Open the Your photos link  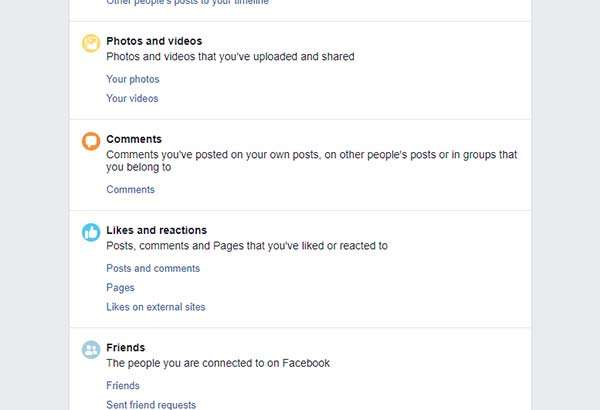coord(133,79)
